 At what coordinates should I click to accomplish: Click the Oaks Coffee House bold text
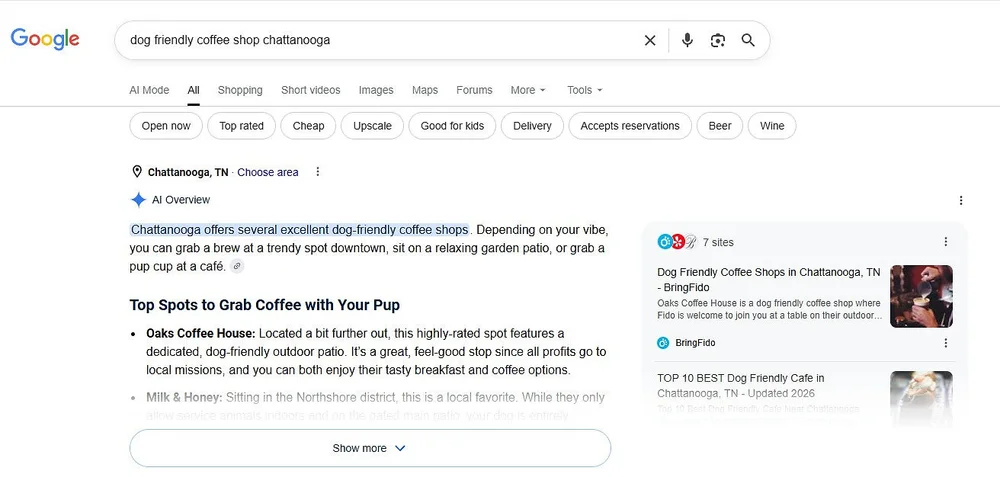tap(200, 334)
